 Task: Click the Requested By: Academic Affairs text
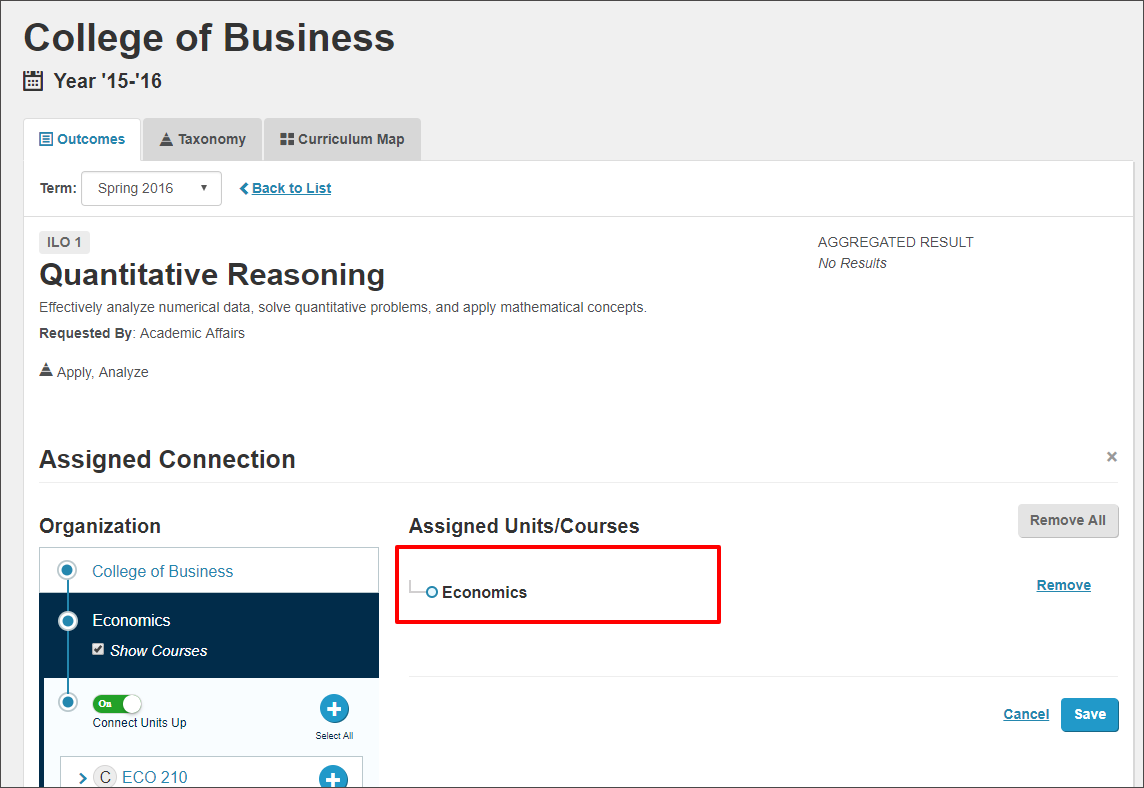click(142, 333)
